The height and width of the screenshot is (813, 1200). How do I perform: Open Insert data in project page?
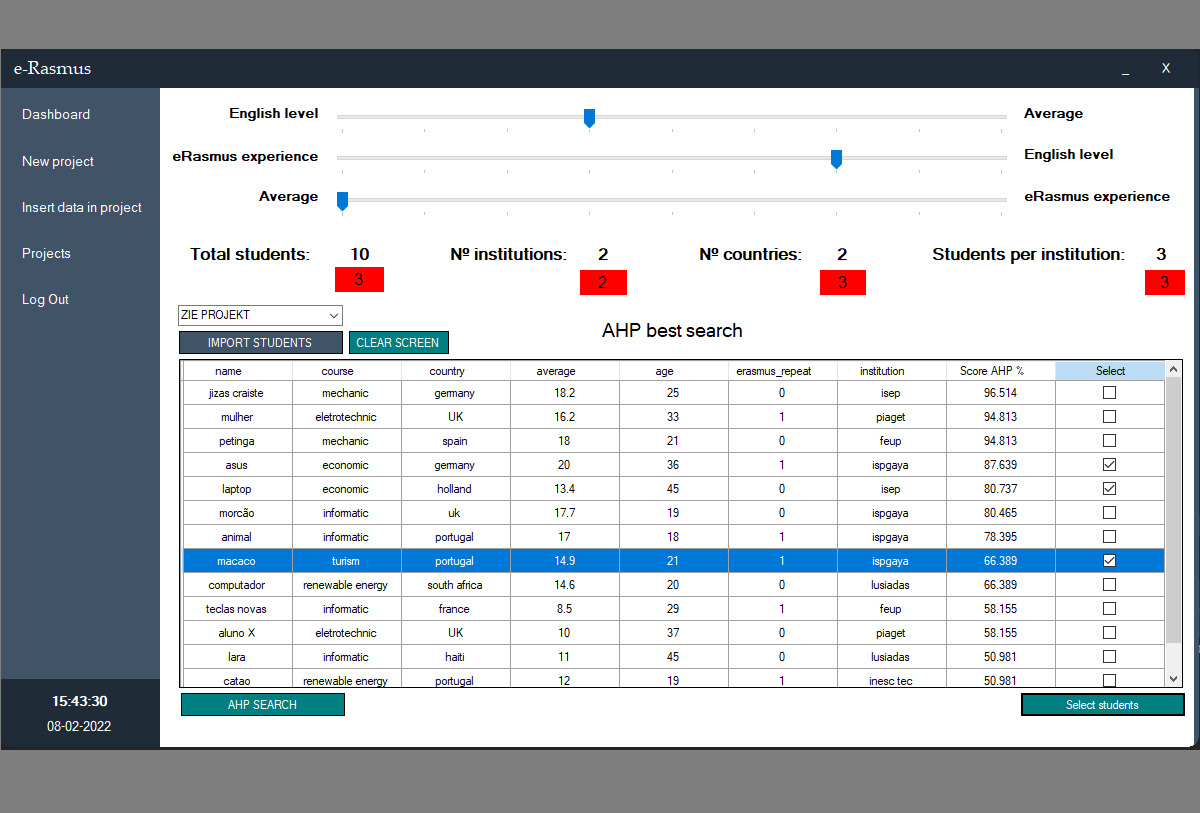point(82,207)
